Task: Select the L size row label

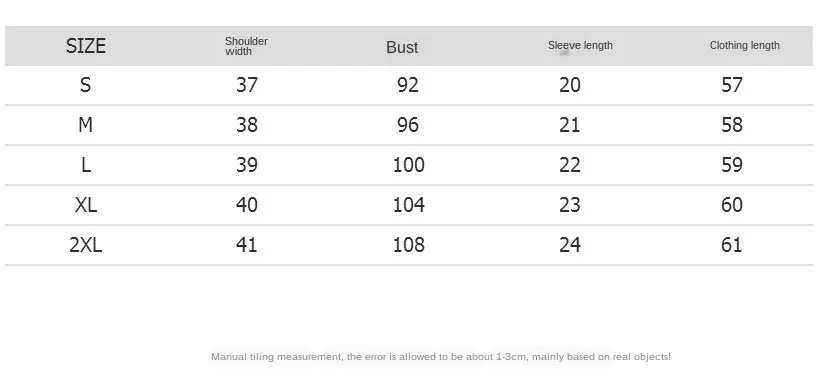Action: [86, 165]
